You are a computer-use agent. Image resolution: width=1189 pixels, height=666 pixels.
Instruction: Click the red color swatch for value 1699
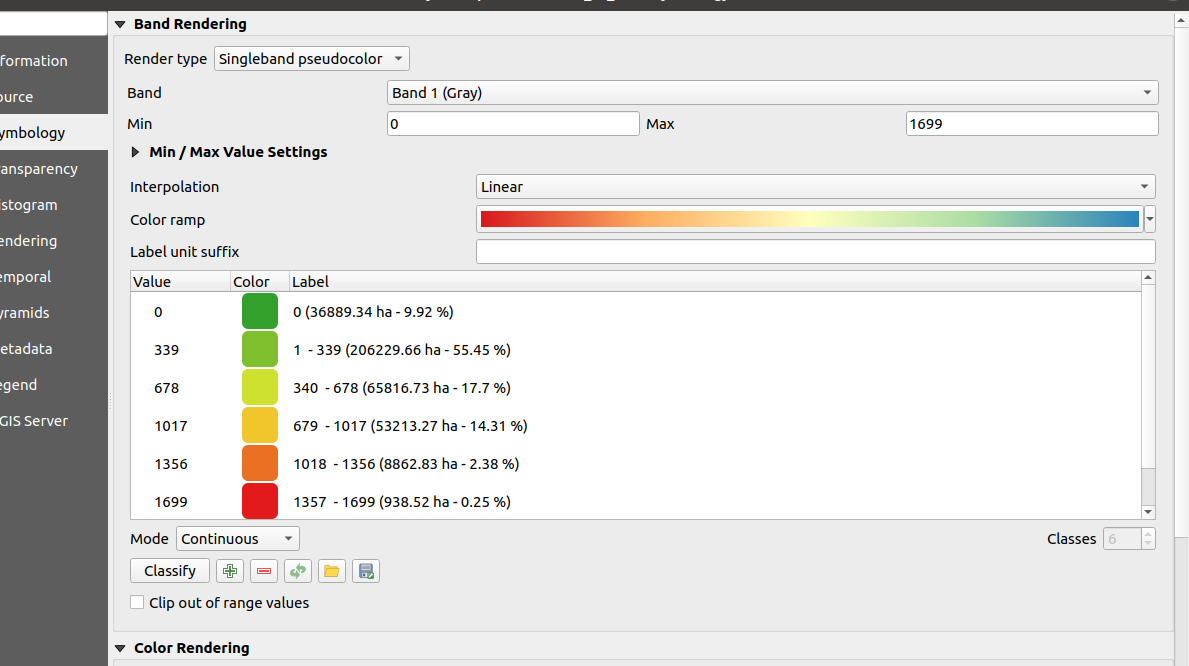tap(260, 502)
